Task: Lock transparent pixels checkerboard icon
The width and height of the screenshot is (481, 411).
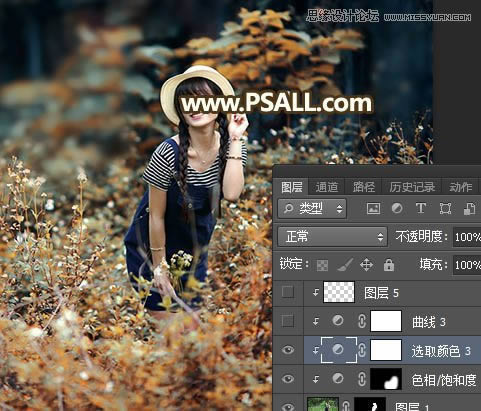Action: (322, 265)
